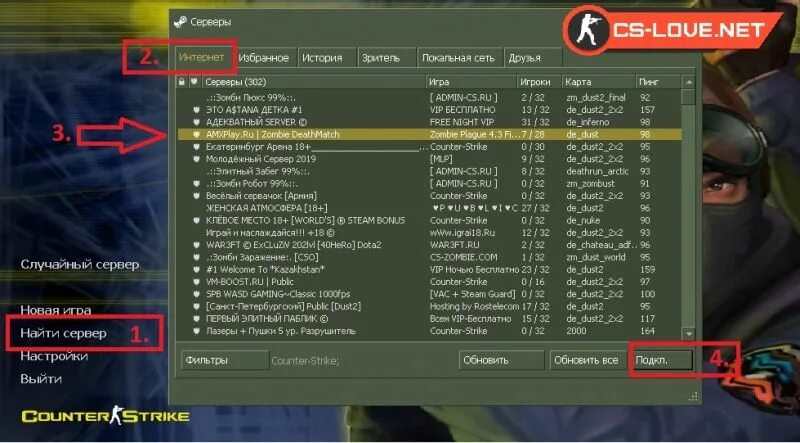
Task: Sort by the Серверы (302) column header
Action: pos(314,82)
